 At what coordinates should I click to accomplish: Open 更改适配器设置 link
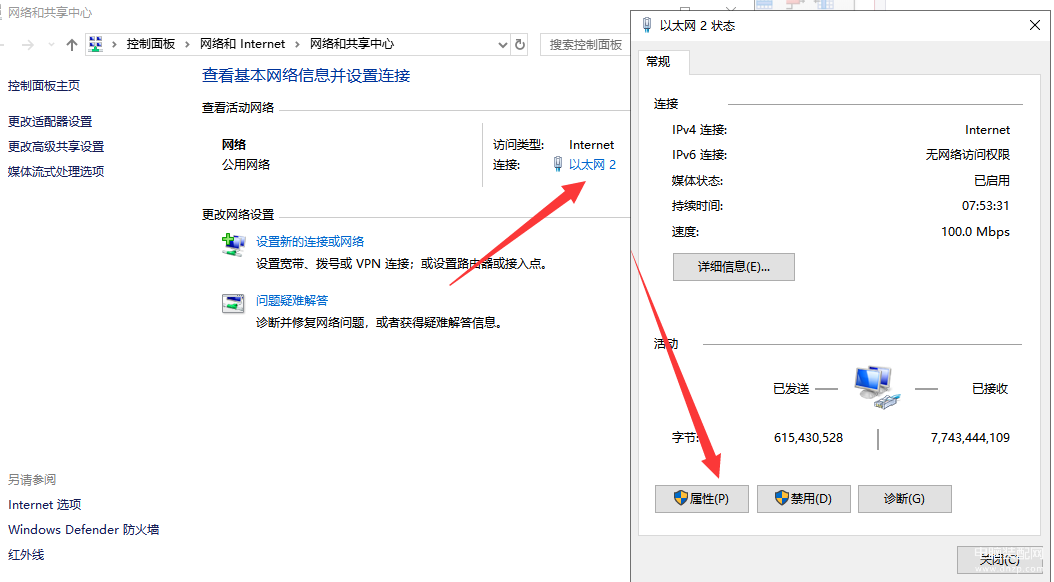coord(50,122)
